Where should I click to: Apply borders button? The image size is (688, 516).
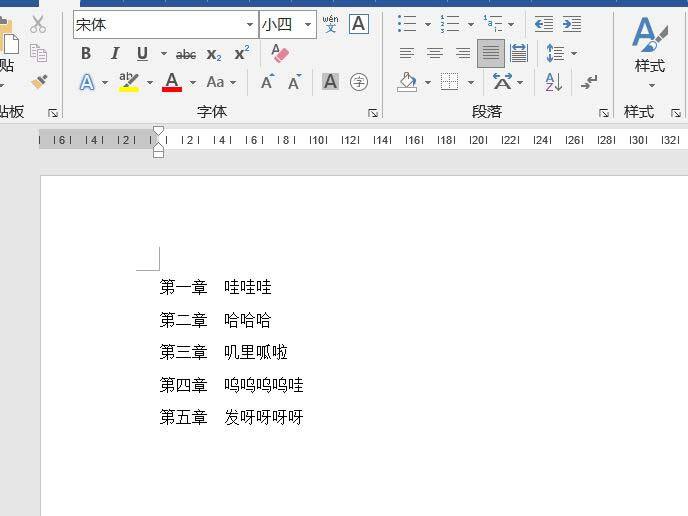coord(450,82)
